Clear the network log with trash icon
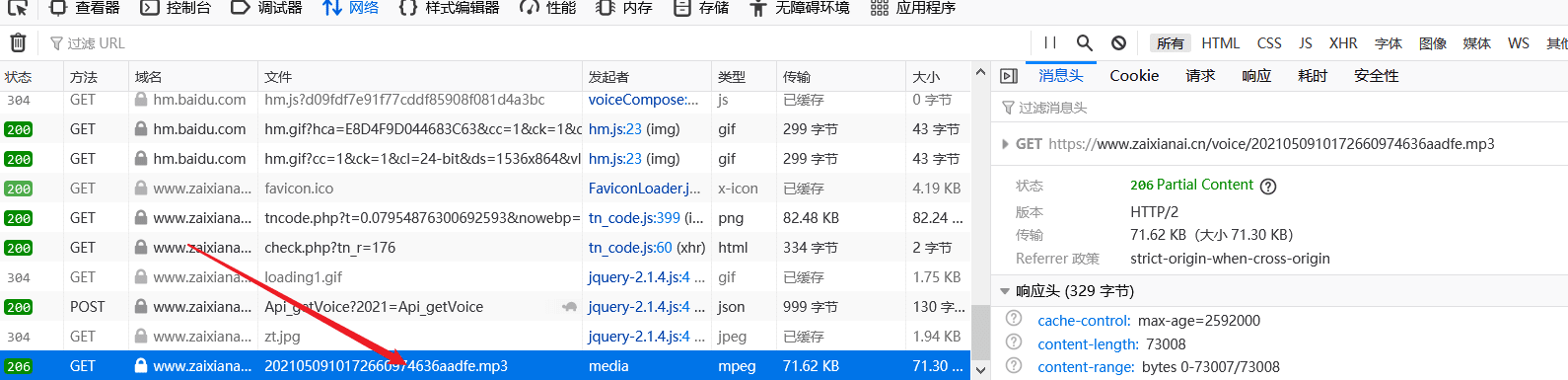The image size is (1568, 380). pos(18,42)
